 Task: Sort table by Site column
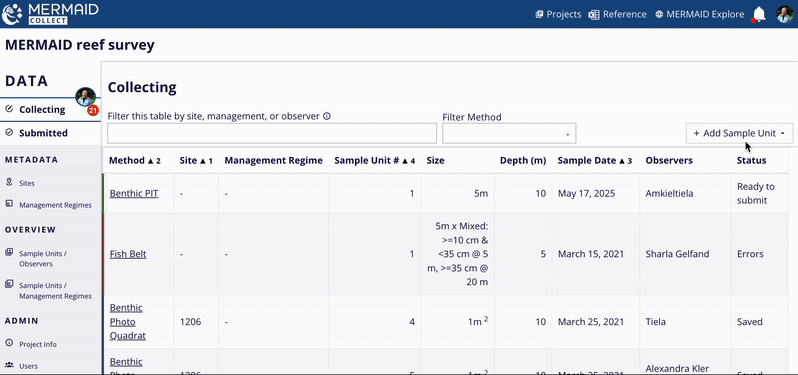click(196, 160)
